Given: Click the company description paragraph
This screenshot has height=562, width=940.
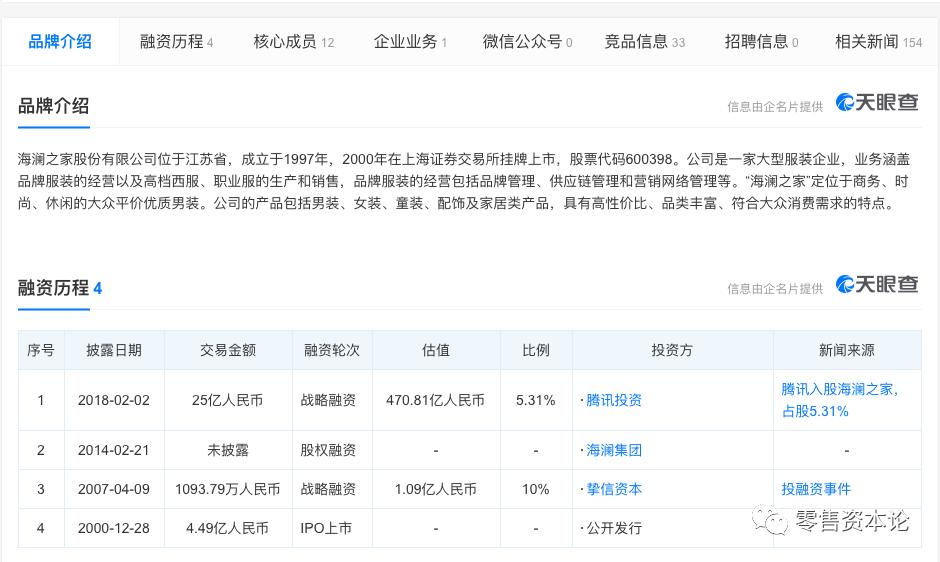Looking at the screenshot, I should click(463, 181).
